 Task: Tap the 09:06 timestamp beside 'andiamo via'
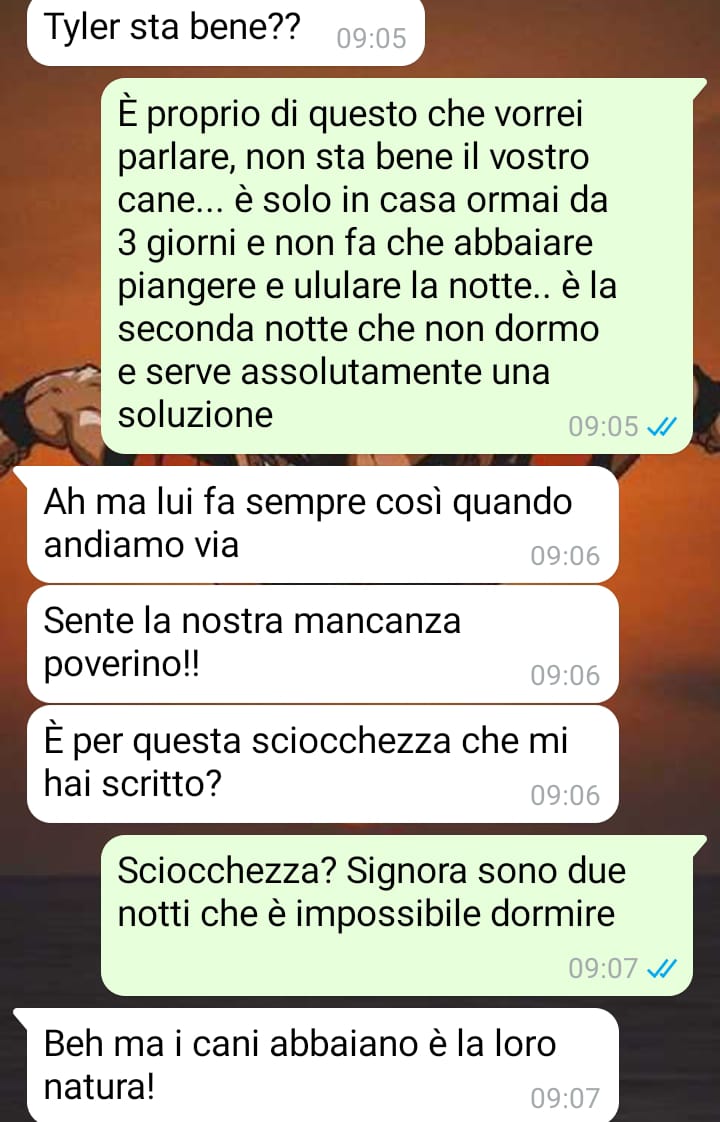pyautogui.click(x=565, y=556)
